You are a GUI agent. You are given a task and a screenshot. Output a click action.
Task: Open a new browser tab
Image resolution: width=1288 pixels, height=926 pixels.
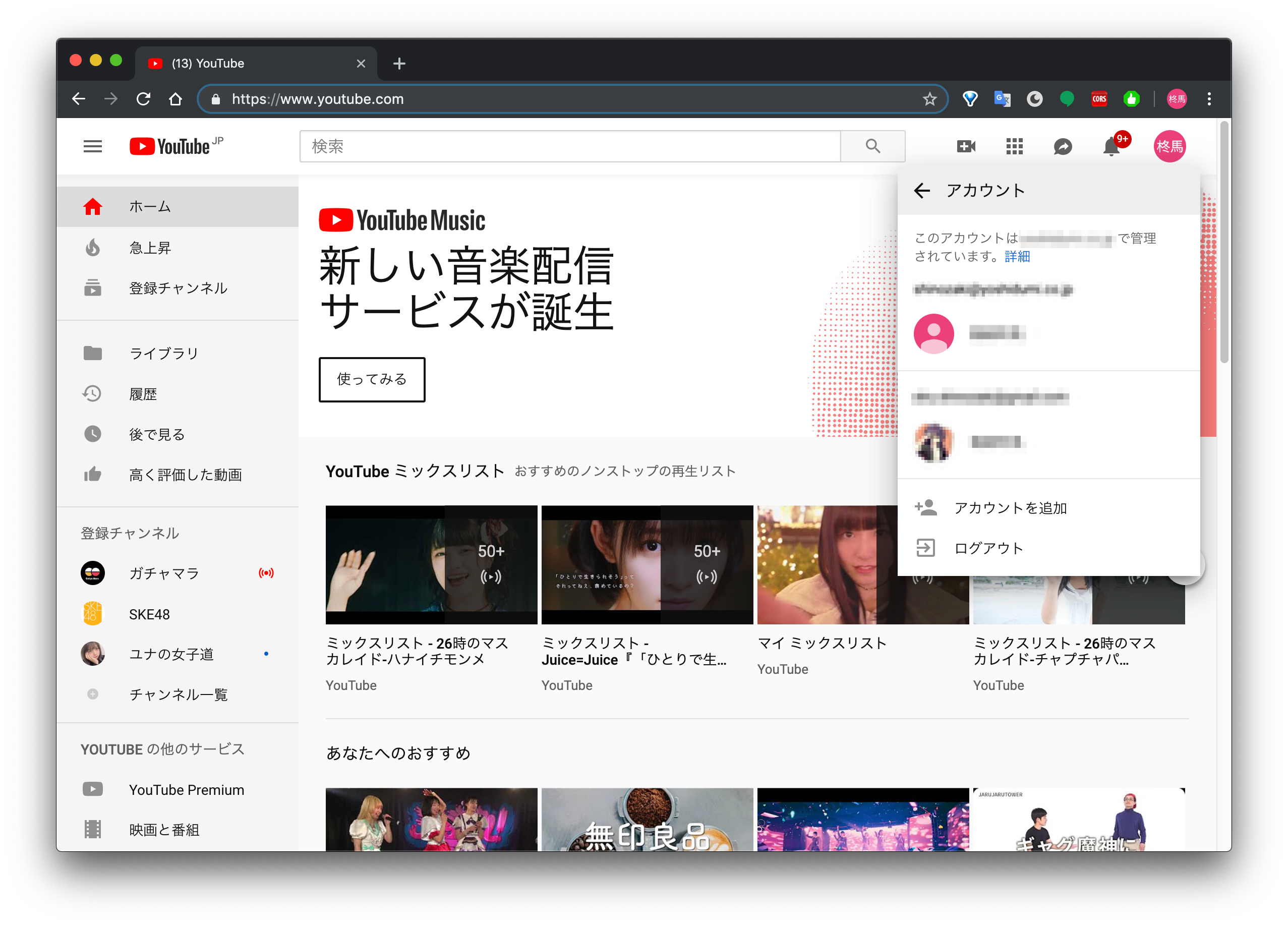(x=399, y=64)
